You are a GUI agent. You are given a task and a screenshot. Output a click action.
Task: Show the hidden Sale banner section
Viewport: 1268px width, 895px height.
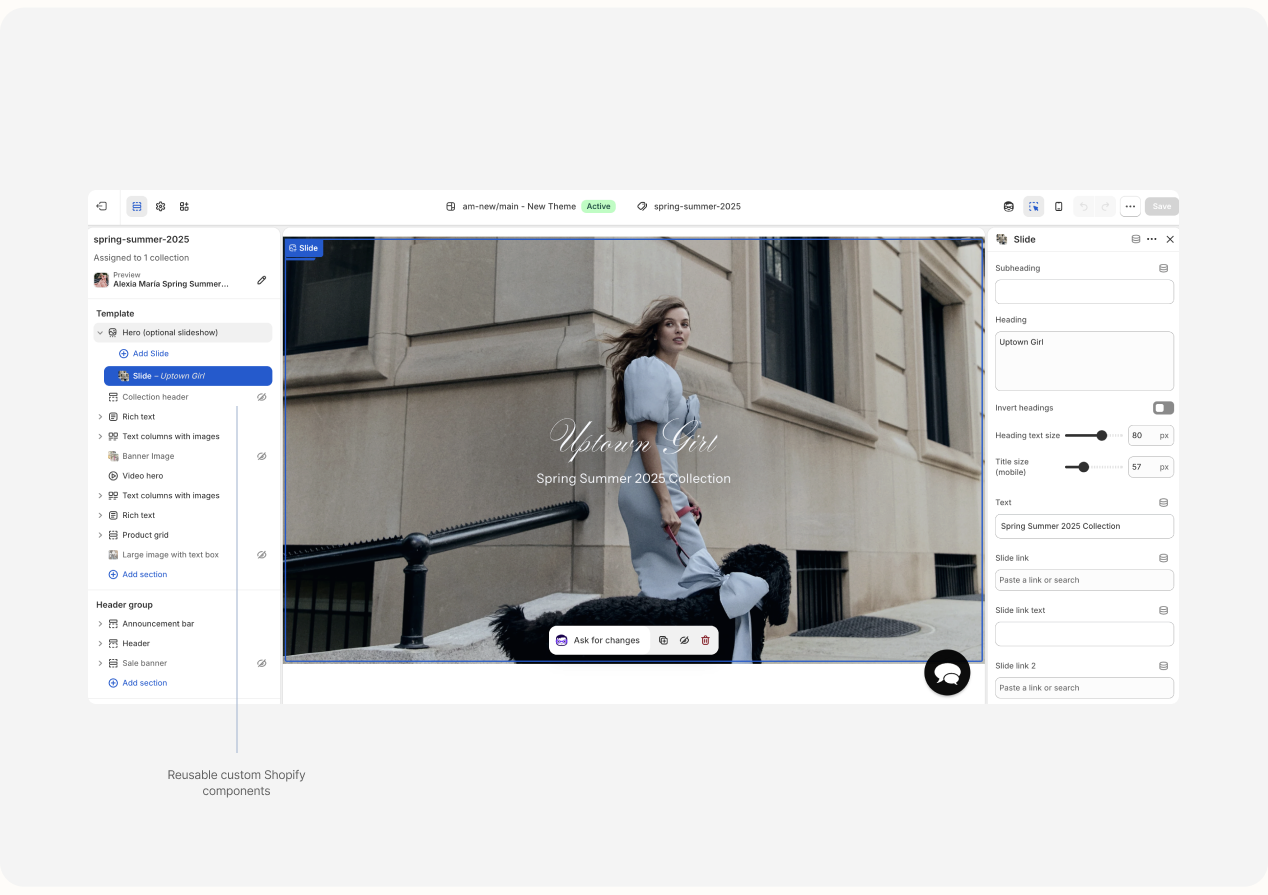coord(262,663)
